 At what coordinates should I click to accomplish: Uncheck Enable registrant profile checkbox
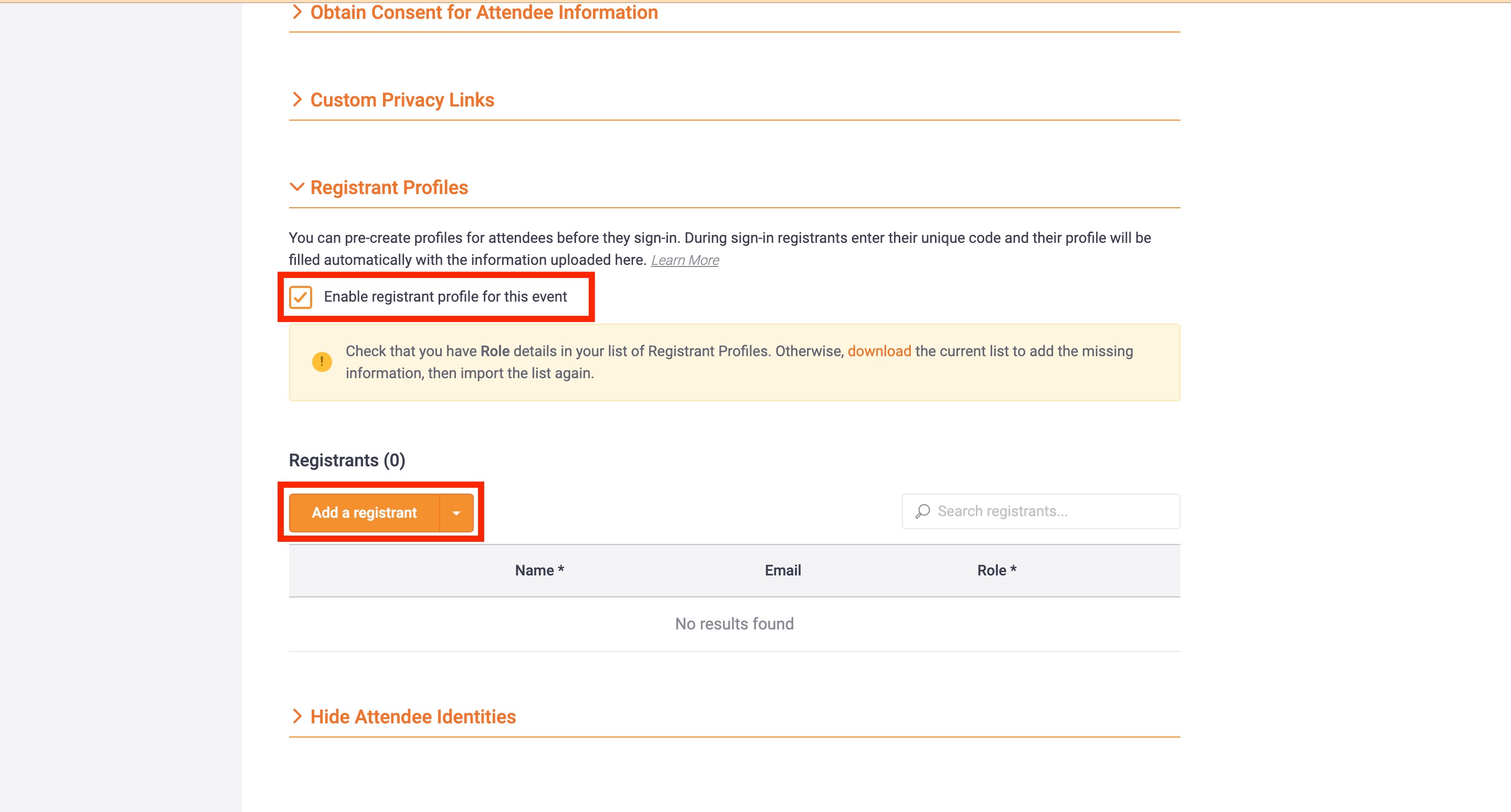(x=300, y=297)
